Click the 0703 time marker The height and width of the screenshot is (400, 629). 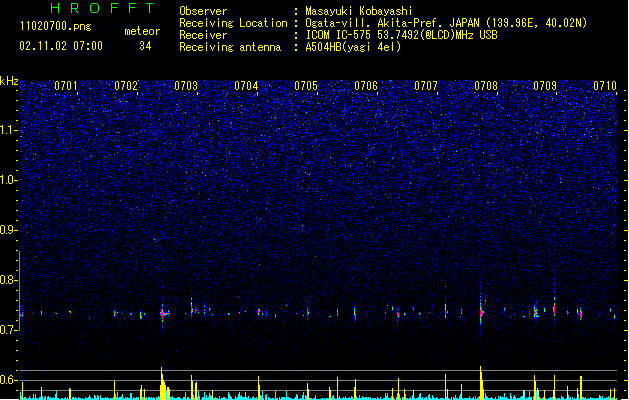pos(186,86)
